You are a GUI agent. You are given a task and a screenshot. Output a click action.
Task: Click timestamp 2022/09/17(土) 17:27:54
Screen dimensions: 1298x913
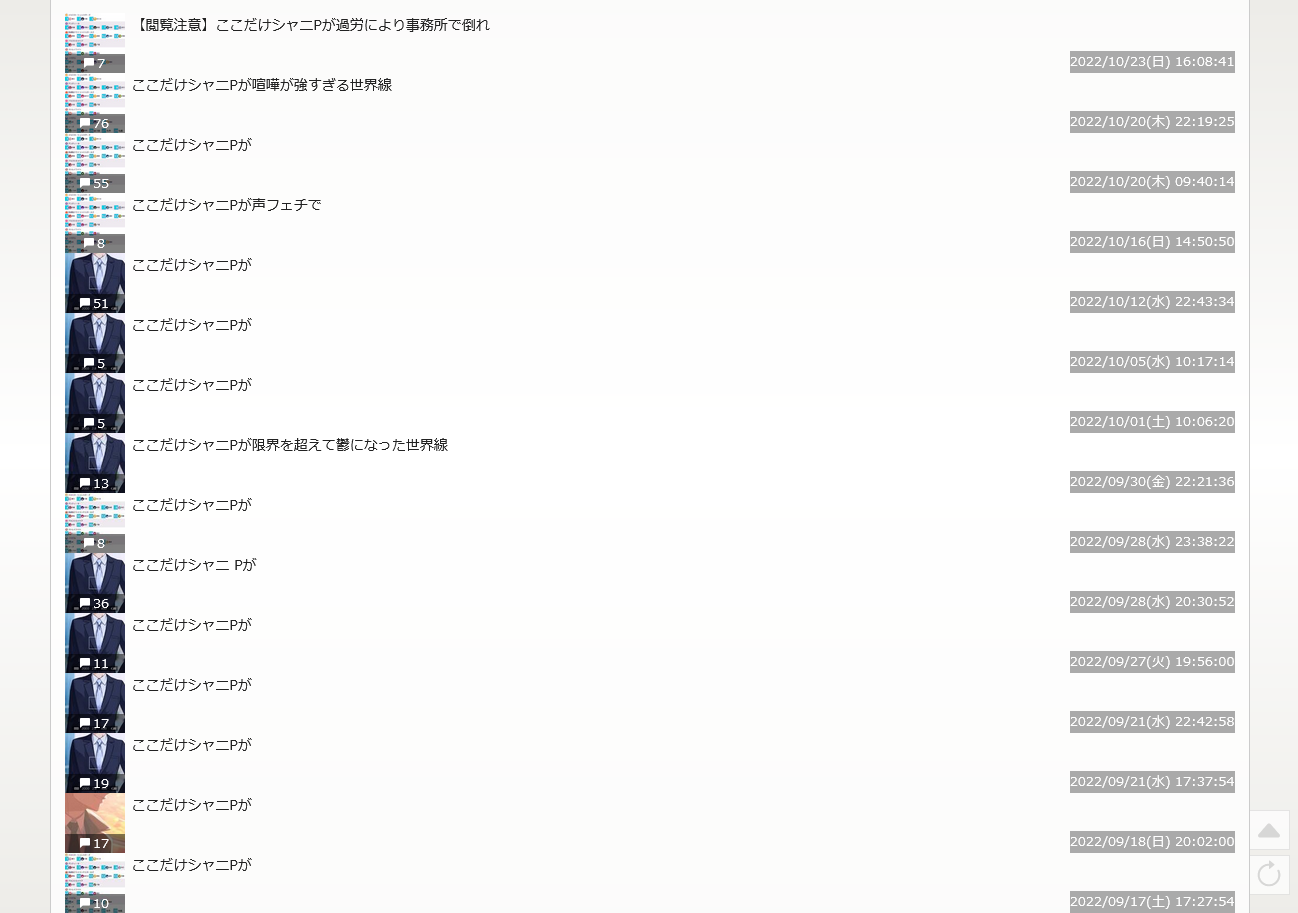1152,902
